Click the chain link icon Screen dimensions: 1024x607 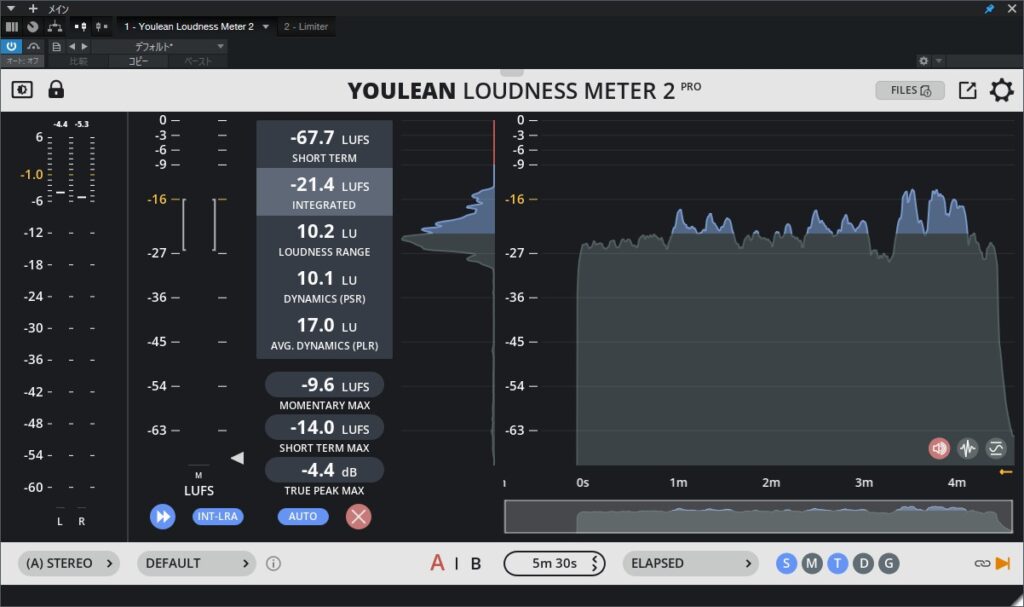point(982,563)
